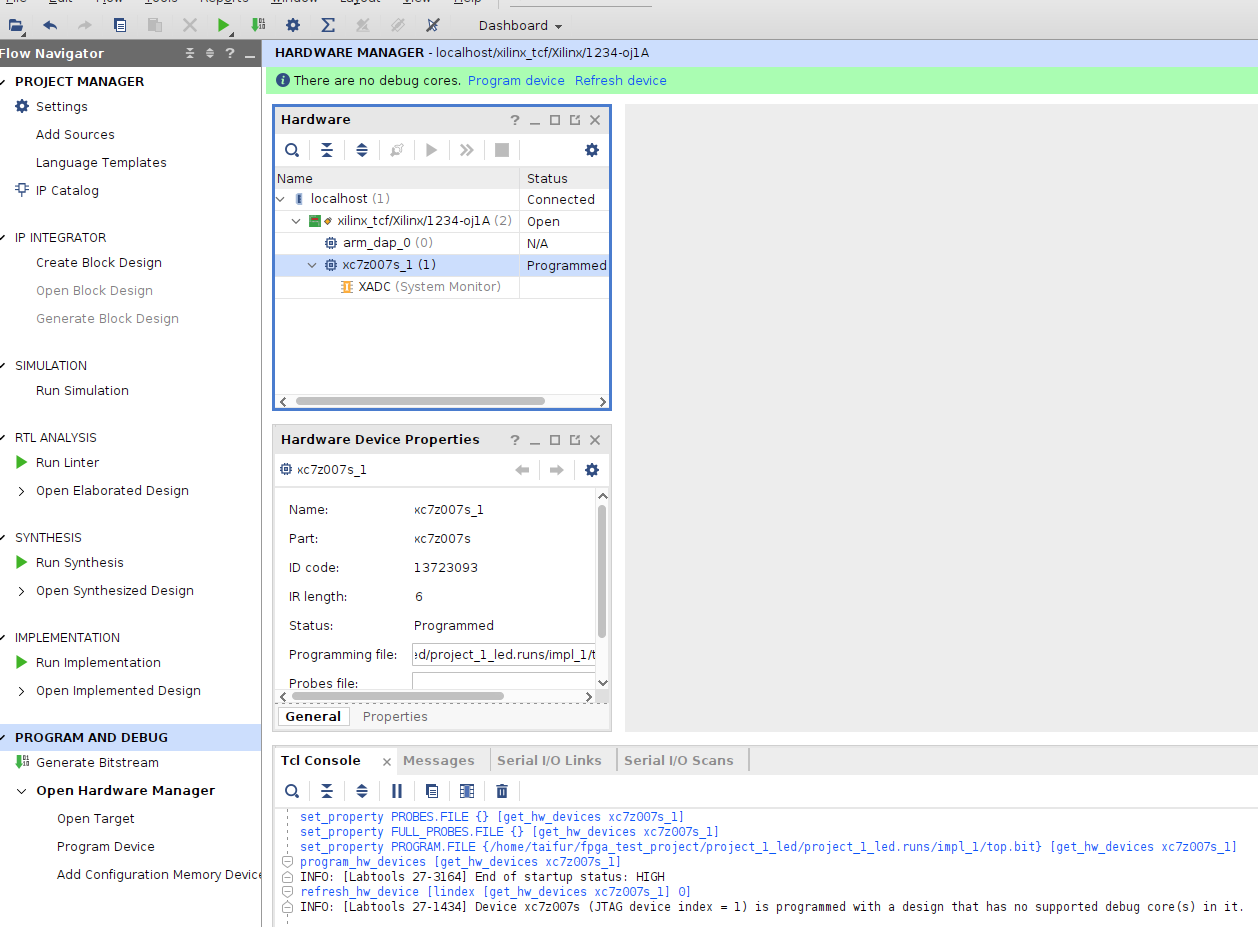This screenshot has width=1258, height=927.
Task: Generate bitstream from main toolbar icon
Action: pyautogui.click(x=257, y=25)
